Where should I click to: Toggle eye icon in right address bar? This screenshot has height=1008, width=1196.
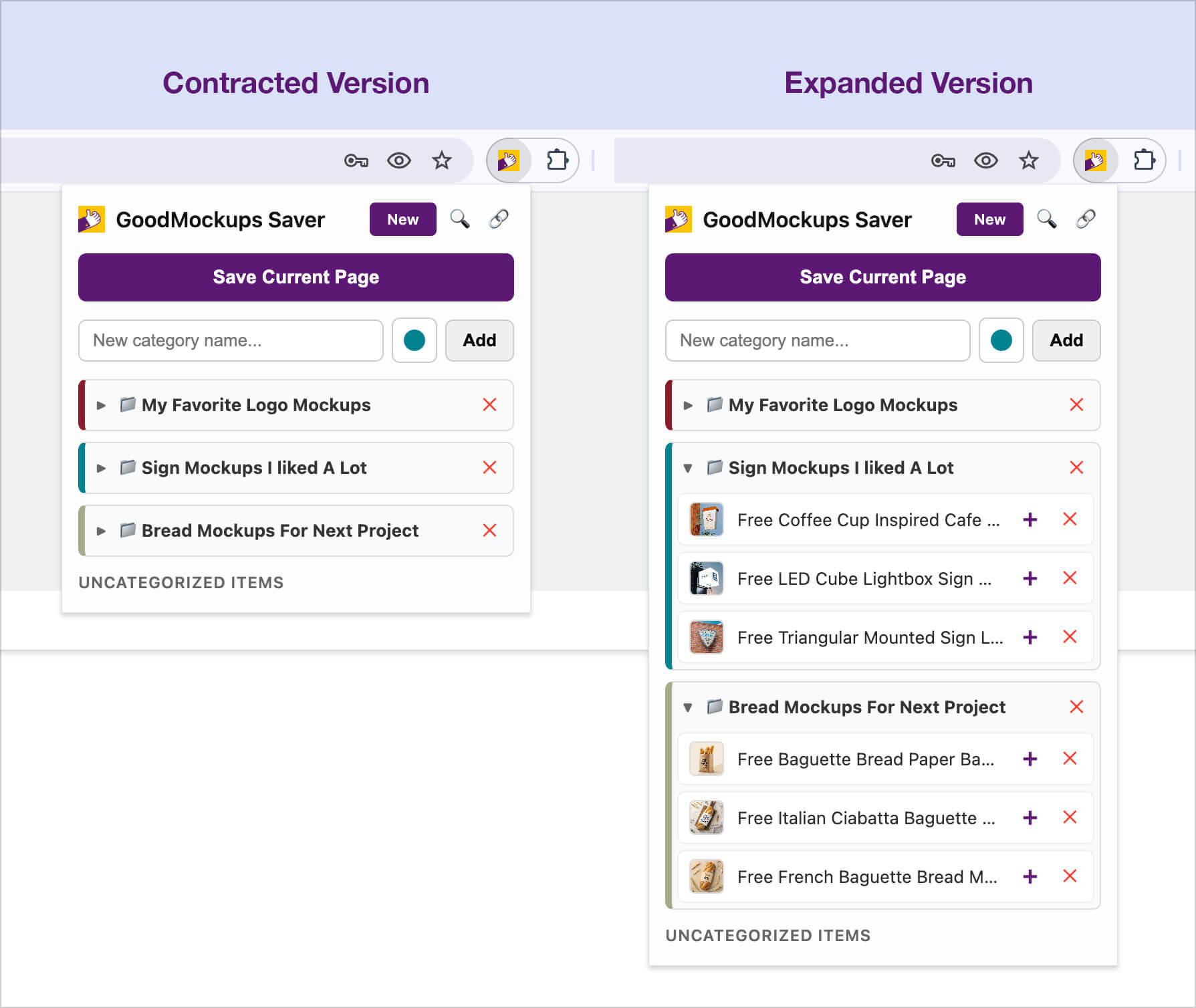[x=986, y=160]
